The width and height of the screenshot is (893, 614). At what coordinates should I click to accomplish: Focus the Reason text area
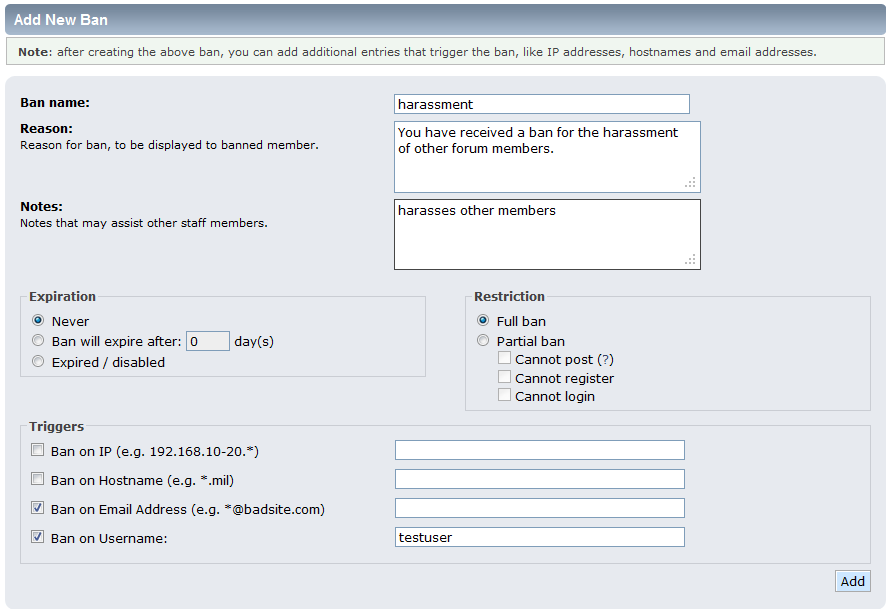(x=546, y=156)
